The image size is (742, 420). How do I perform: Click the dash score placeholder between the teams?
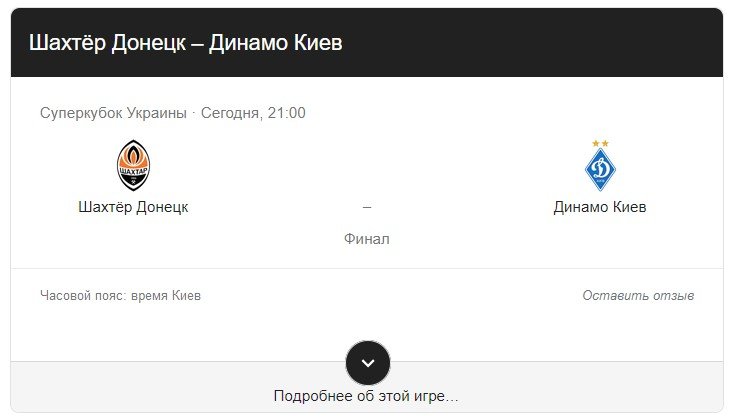click(367, 207)
